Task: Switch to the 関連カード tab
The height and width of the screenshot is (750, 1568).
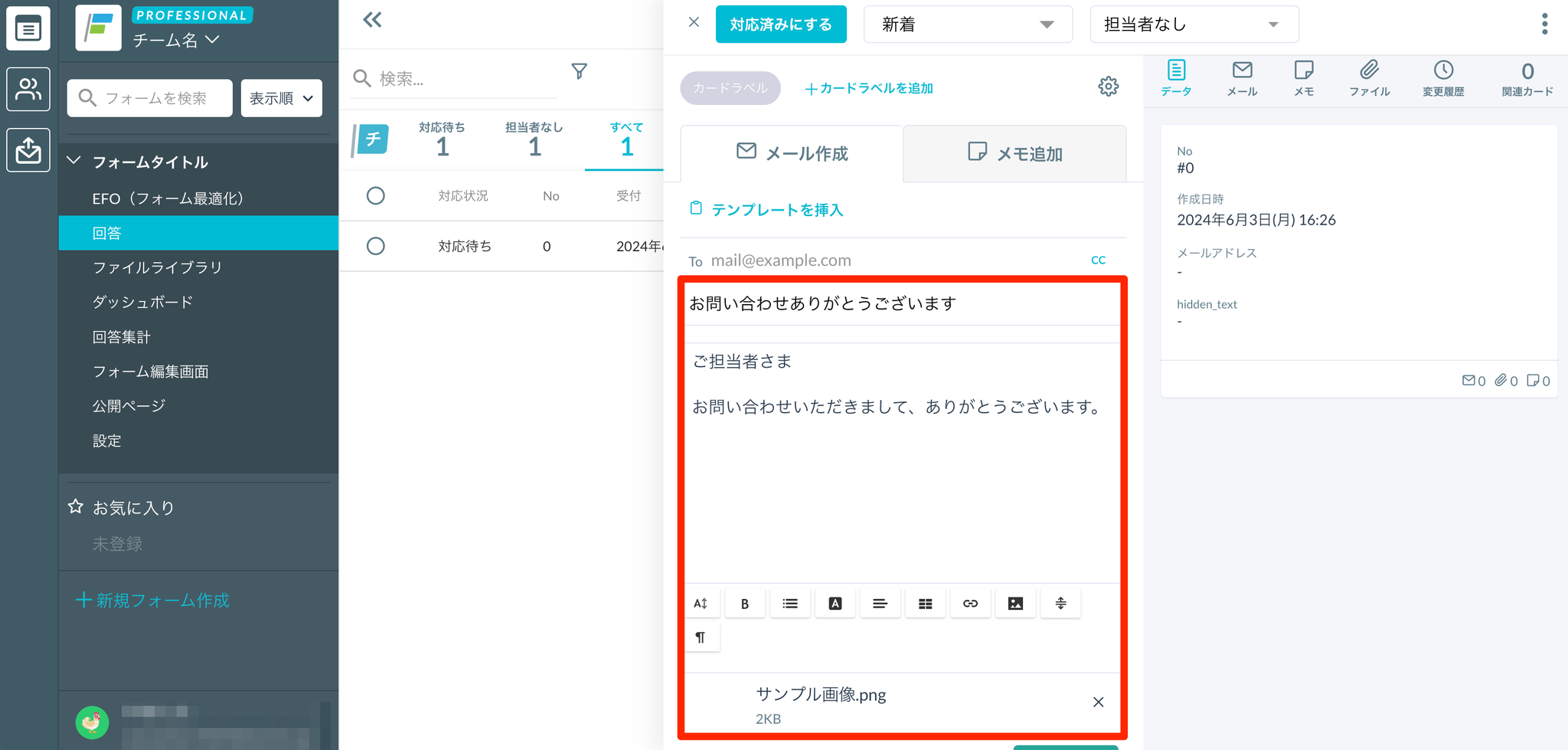Action: 1527,78
